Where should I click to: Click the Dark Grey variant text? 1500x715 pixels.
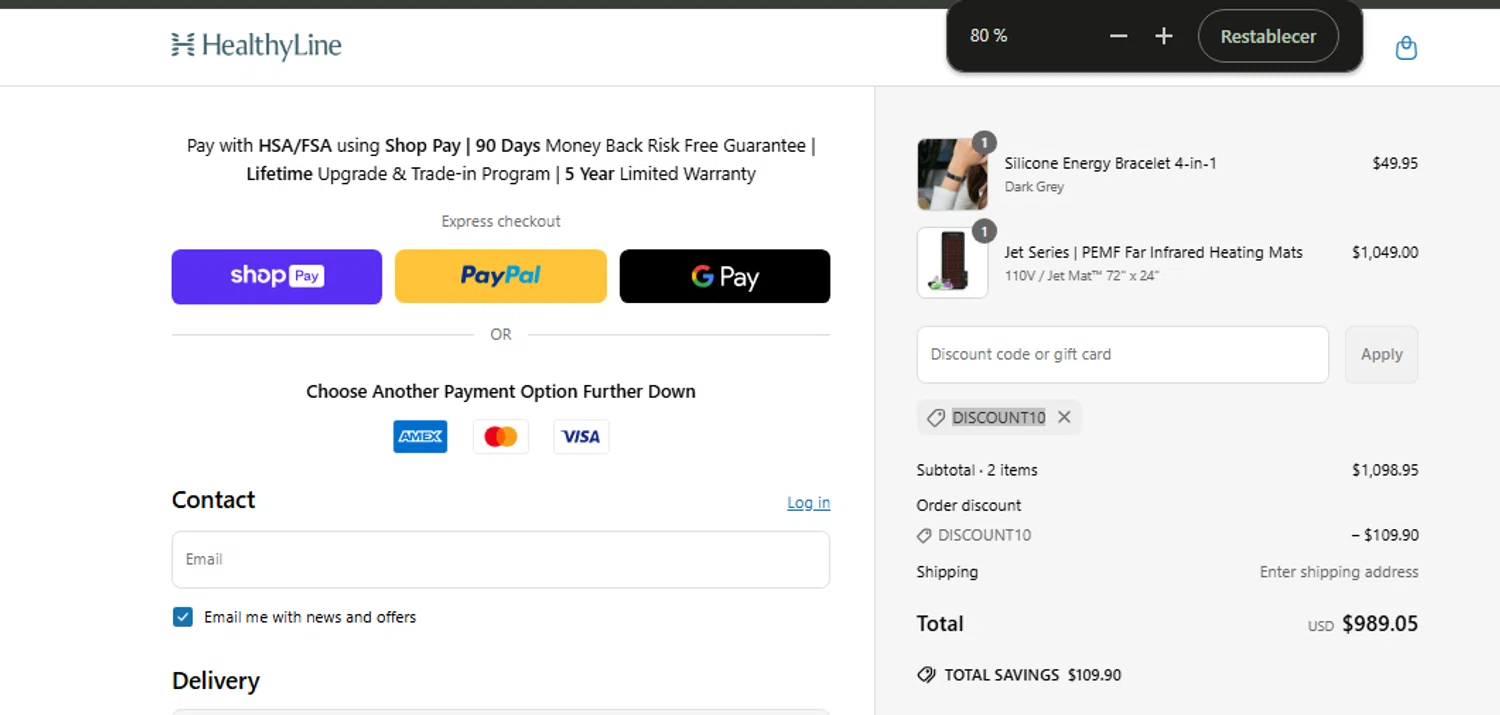point(1034,187)
